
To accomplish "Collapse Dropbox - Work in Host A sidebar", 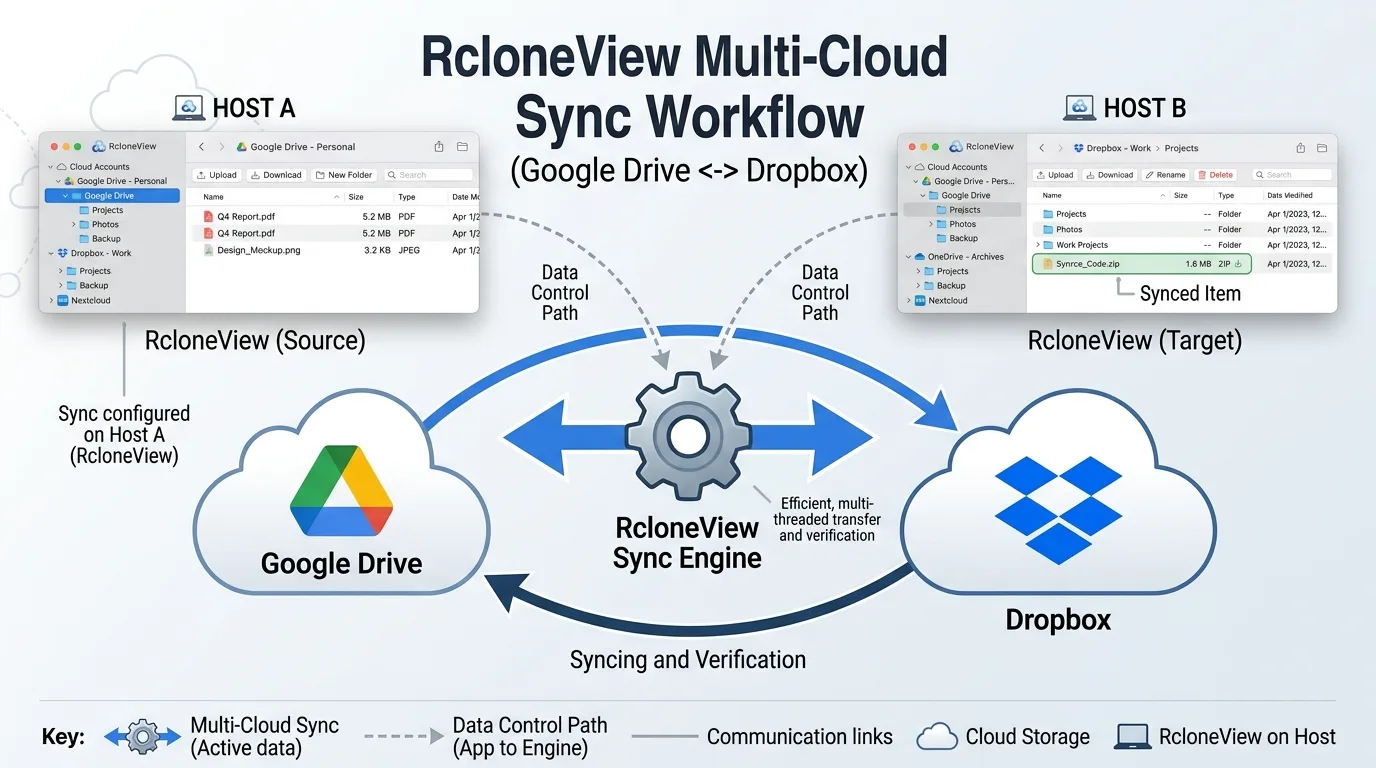I will (50, 253).
